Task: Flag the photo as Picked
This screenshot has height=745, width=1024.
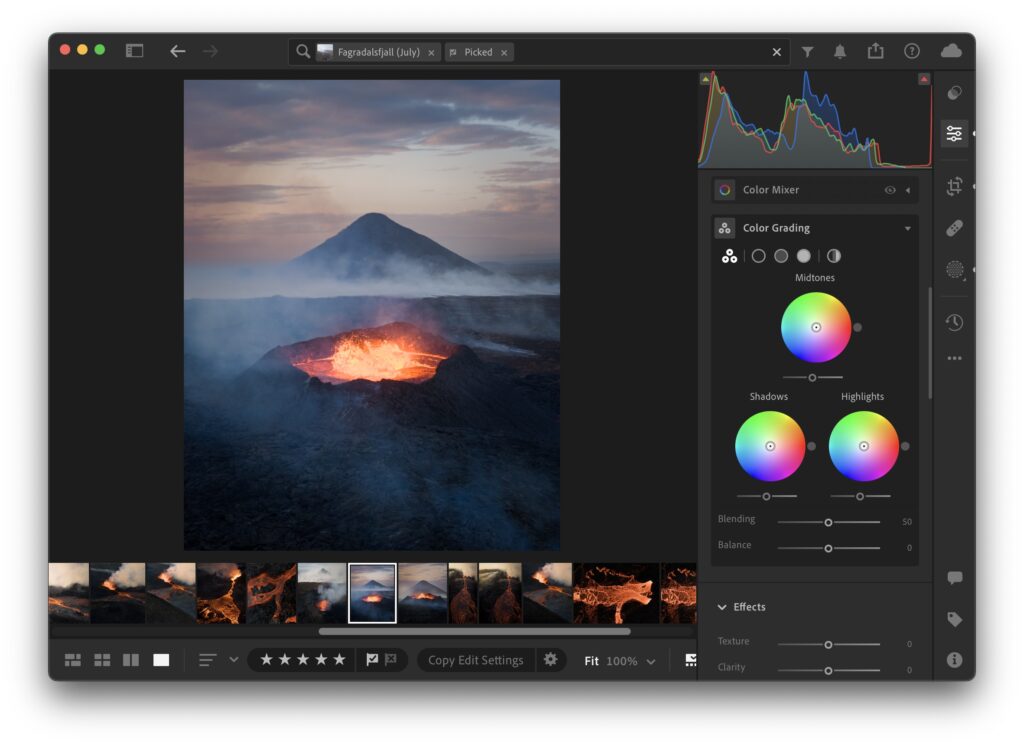Action: pos(371,660)
